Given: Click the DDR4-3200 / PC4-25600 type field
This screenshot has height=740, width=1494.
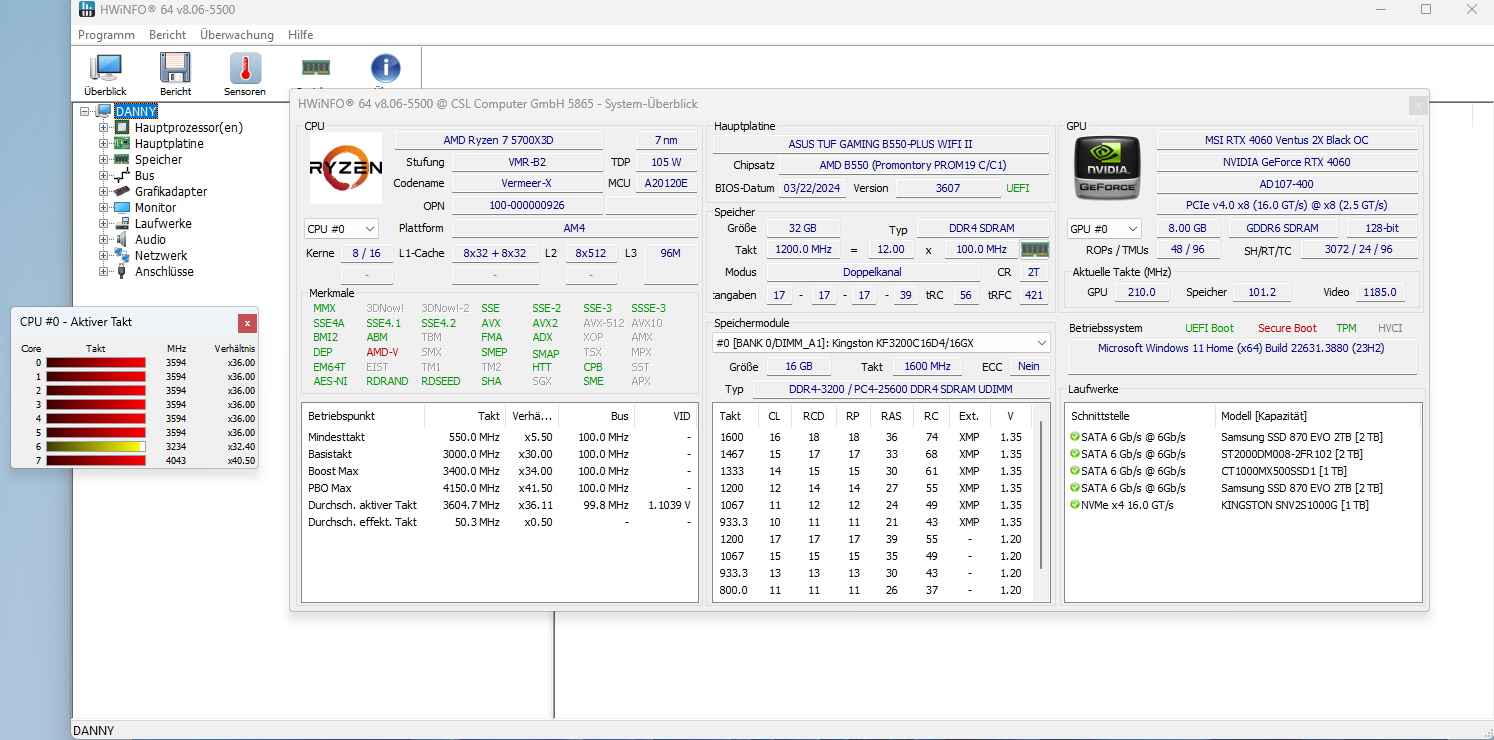Looking at the screenshot, I should point(901,389).
